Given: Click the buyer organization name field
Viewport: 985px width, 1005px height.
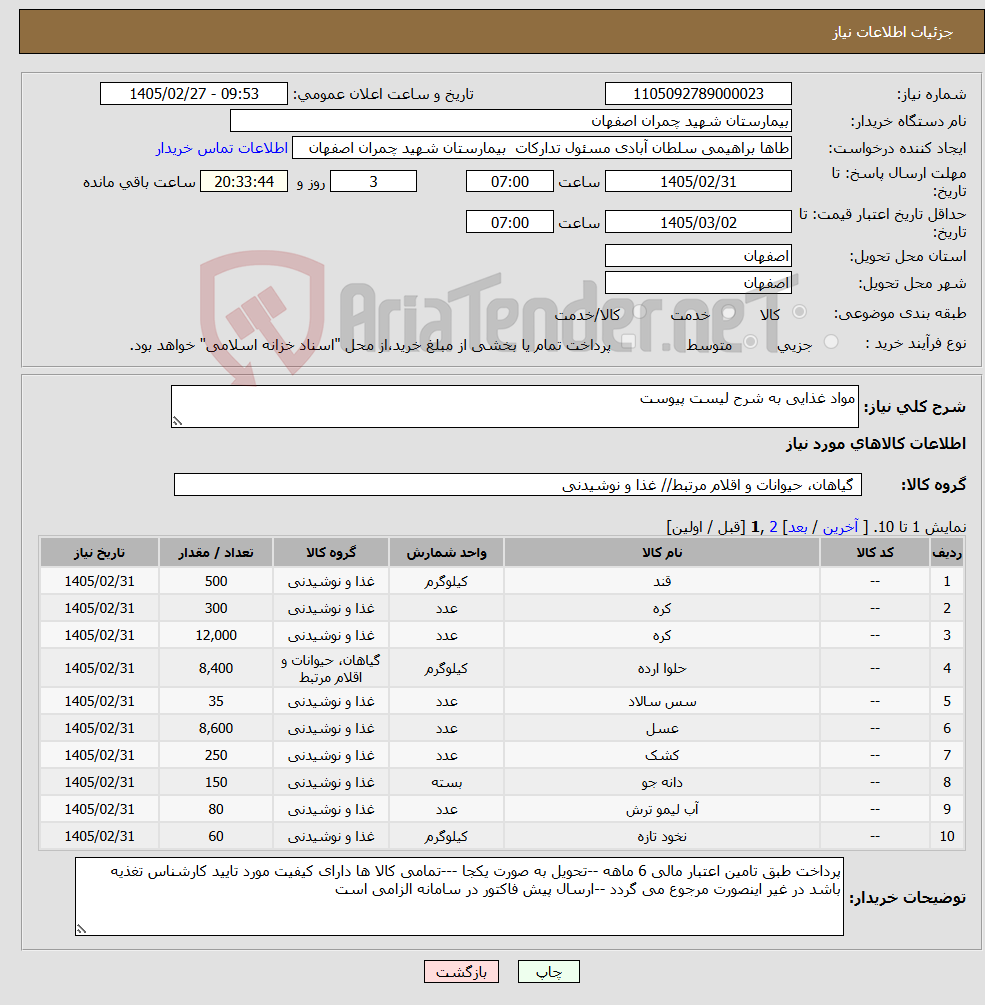Looking at the screenshot, I should point(511,120).
